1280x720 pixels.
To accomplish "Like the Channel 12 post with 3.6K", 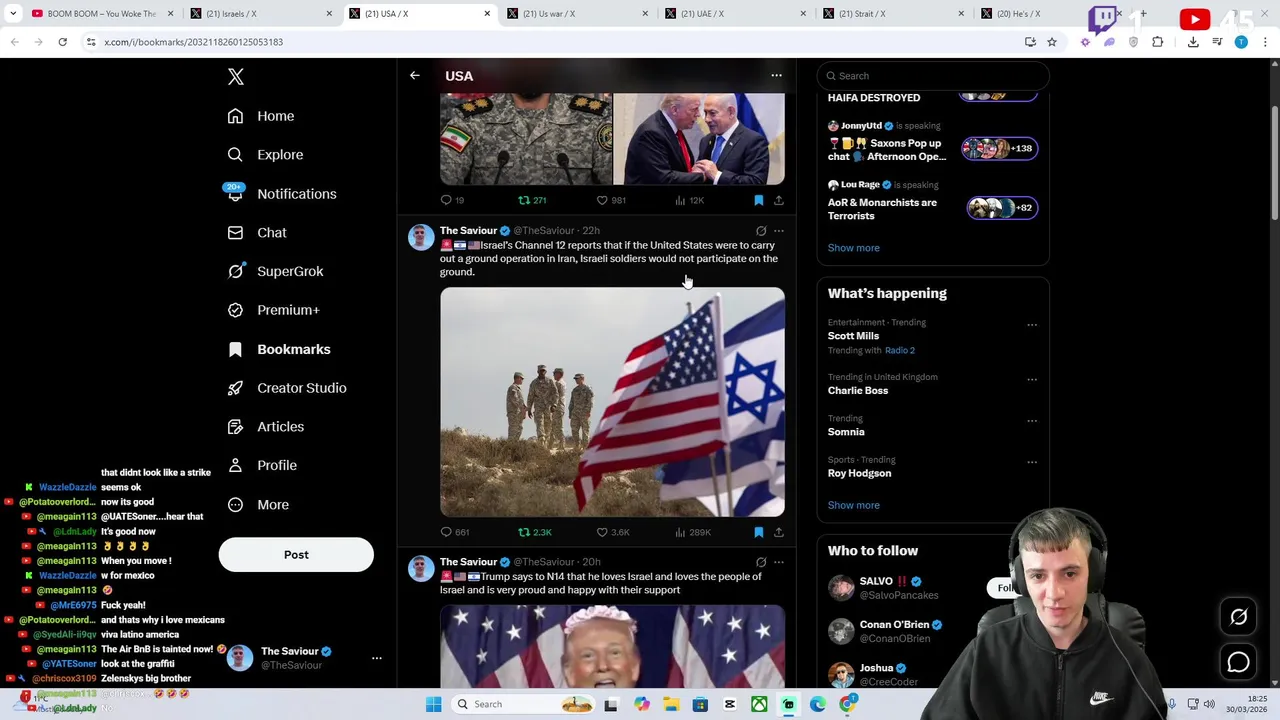I will pos(612,532).
